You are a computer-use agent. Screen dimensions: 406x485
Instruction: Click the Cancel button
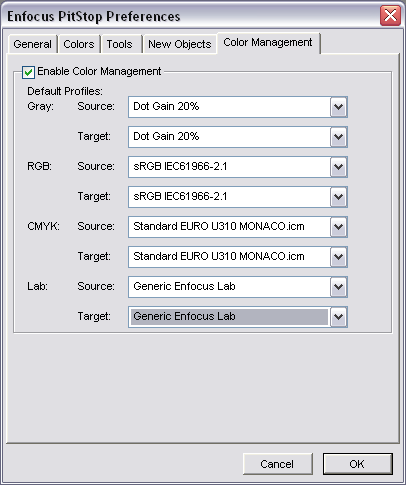pos(277,464)
